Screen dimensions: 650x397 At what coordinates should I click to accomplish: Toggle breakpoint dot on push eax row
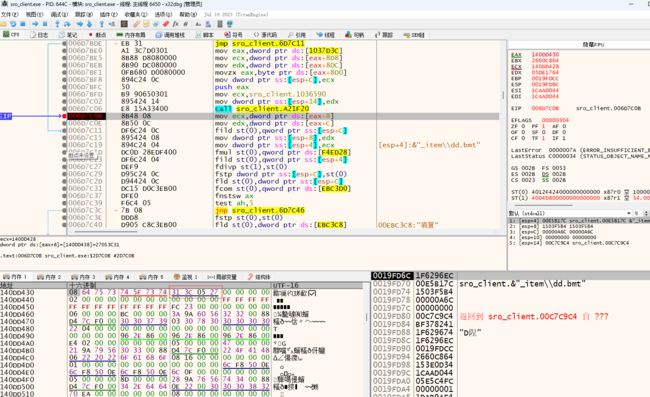coord(64,87)
